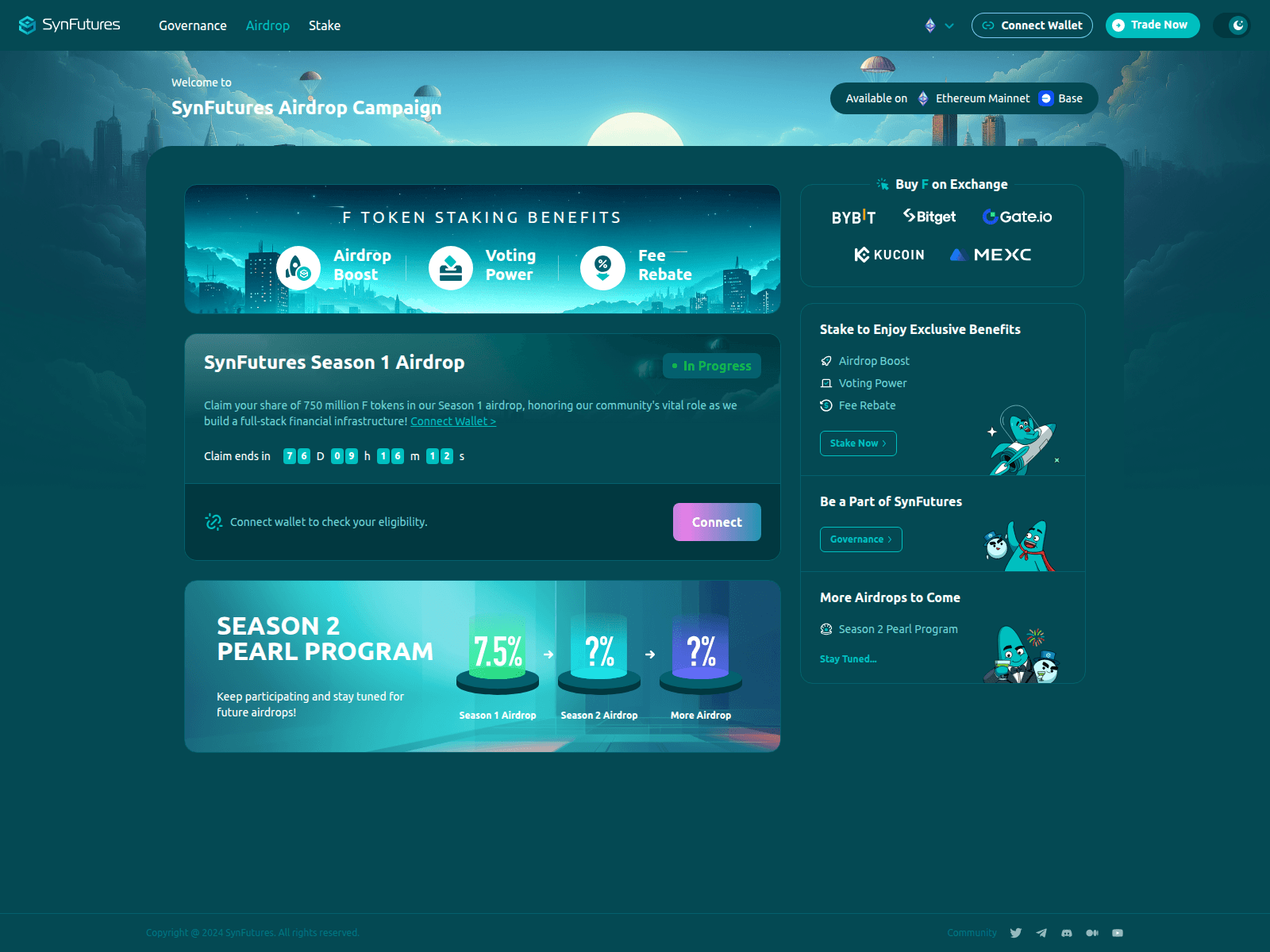Screen dimensions: 1270x952
Task: Click the SynFutures logo in header
Action: (x=69, y=25)
